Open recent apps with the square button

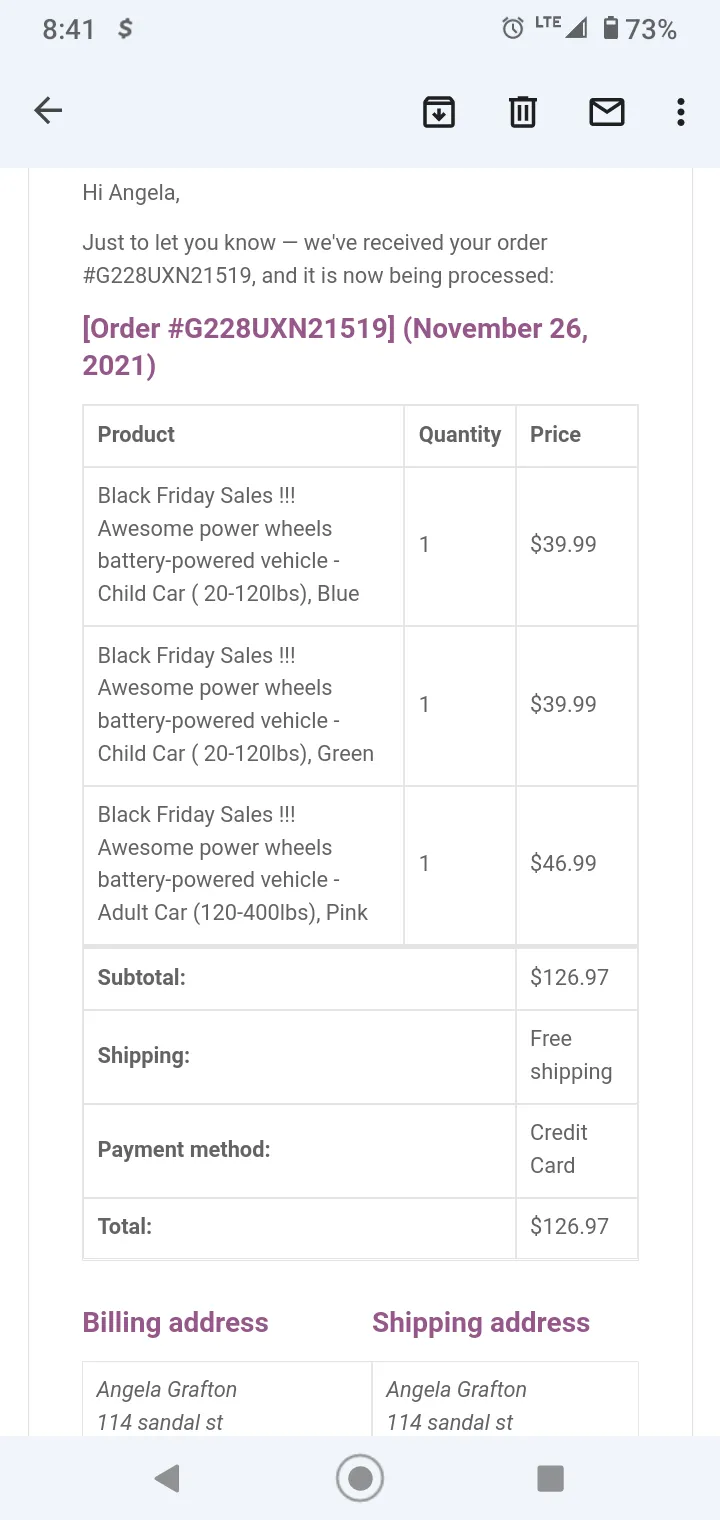pos(550,1478)
